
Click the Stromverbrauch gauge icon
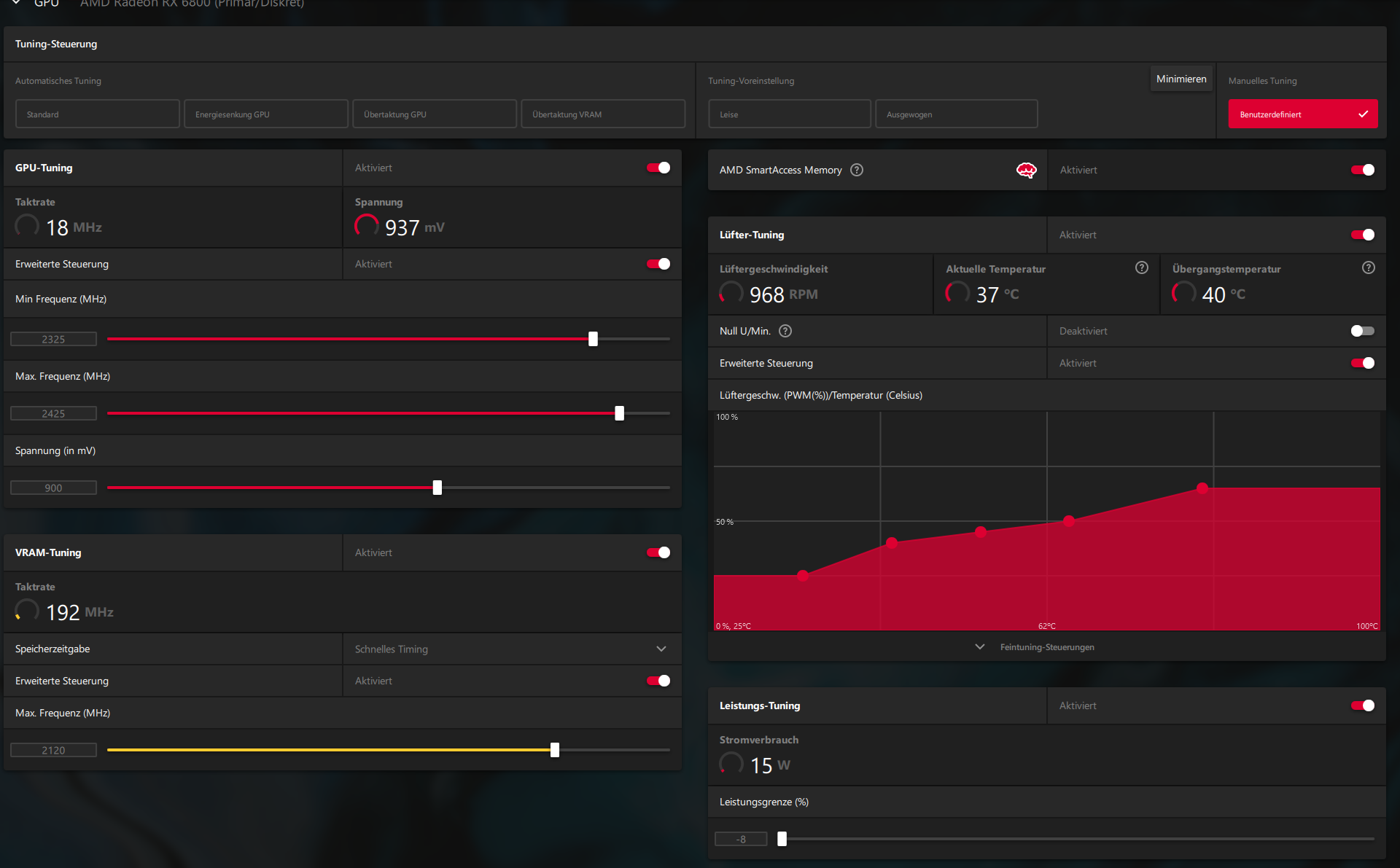pyautogui.click(x=731, y=764)
